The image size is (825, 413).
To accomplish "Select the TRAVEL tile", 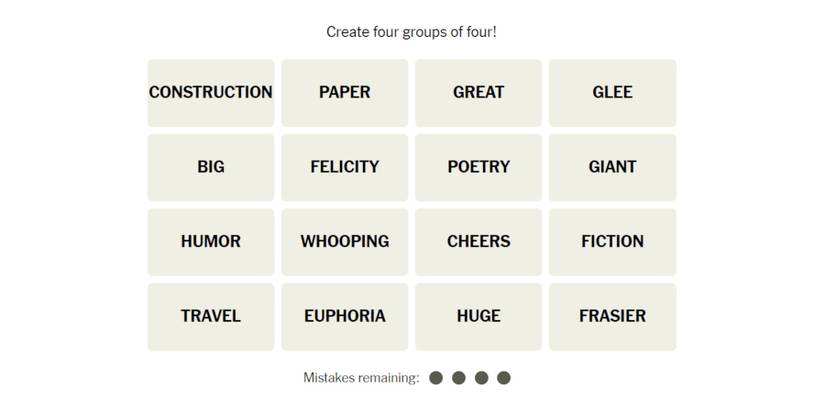I will 211,316.
